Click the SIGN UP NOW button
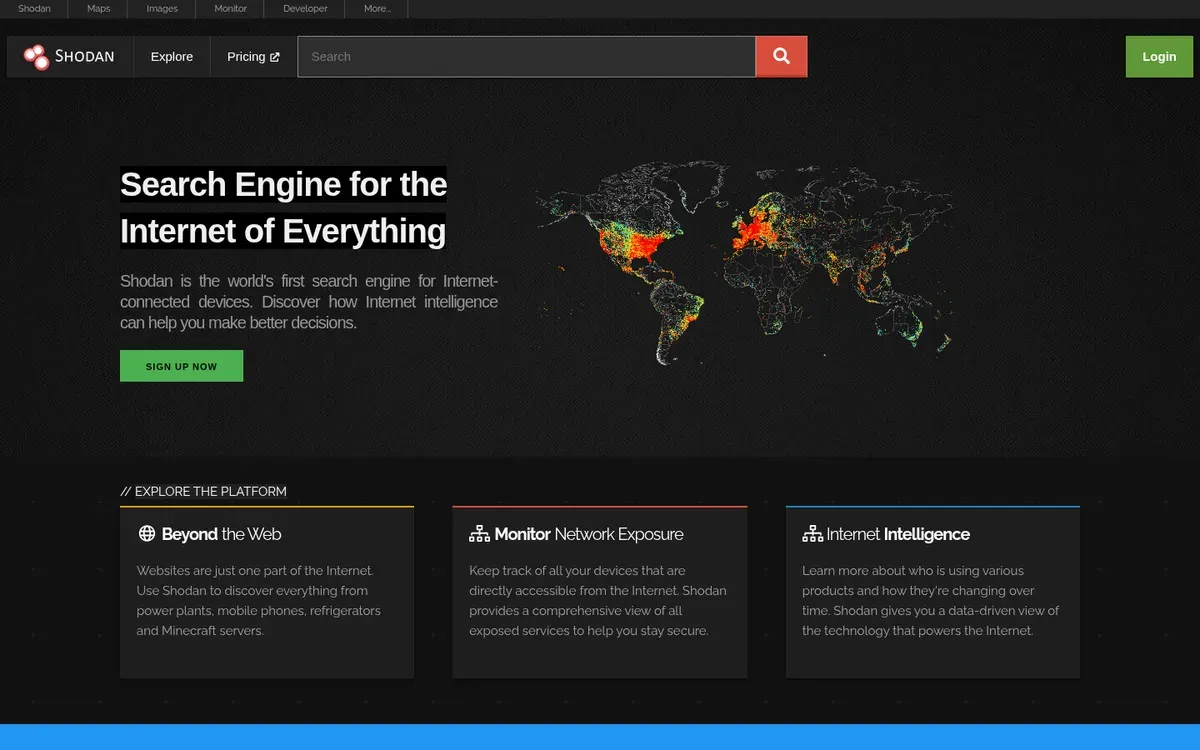Screen dimensions: 1200x750 click(181, 366)
